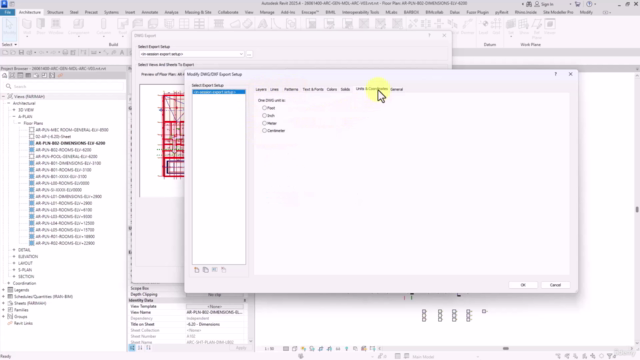Image resolution: width=640 pixels, height=360 pixels.
Task: Click the Save icon in quick access toolbar
Action: coord(21,53)
